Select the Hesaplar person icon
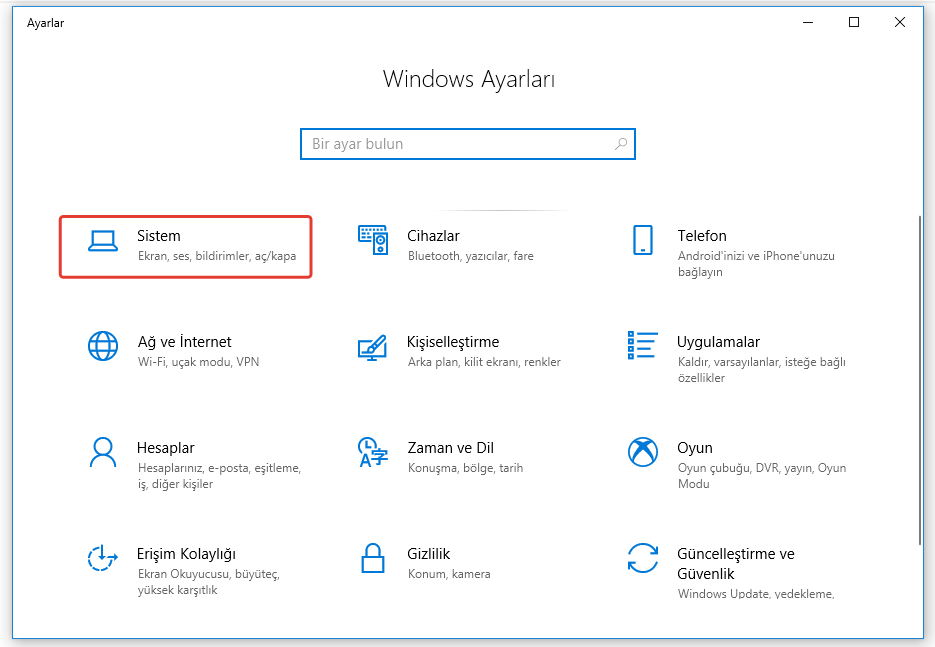Image resolution: width=935 pixels, height=647 pixels. (103, 452)
